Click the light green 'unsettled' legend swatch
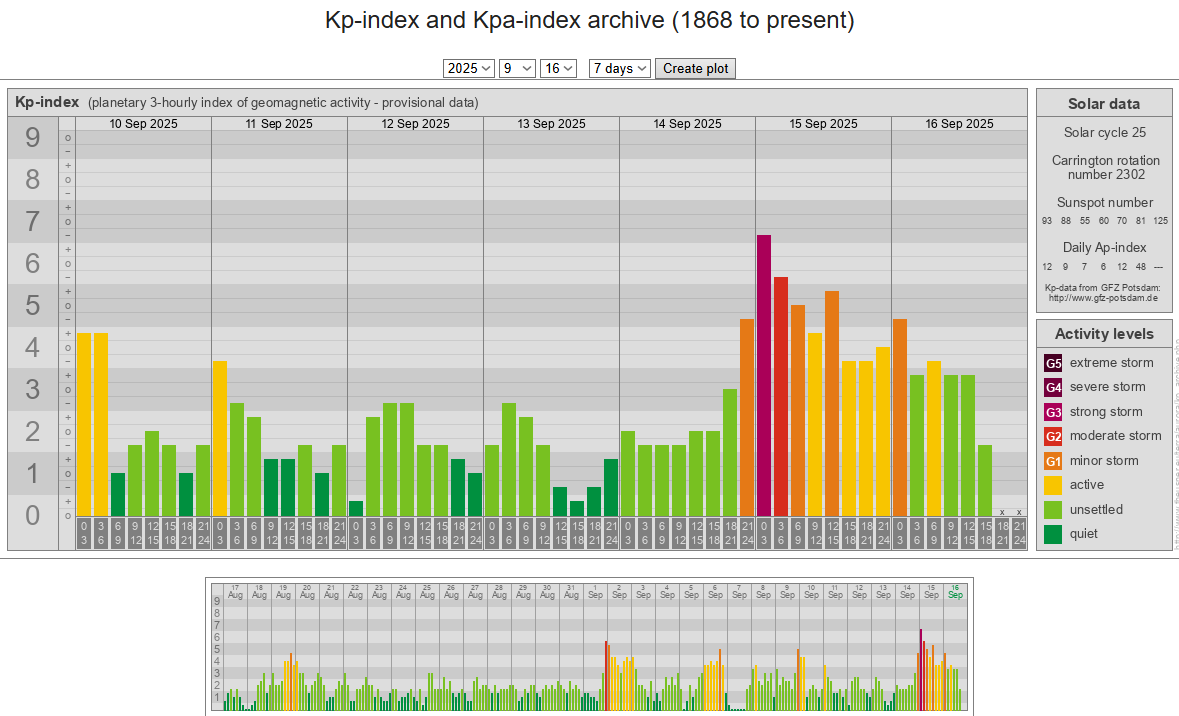The width and height of the screenshot is (1179, 716). tap(1053, 510)
